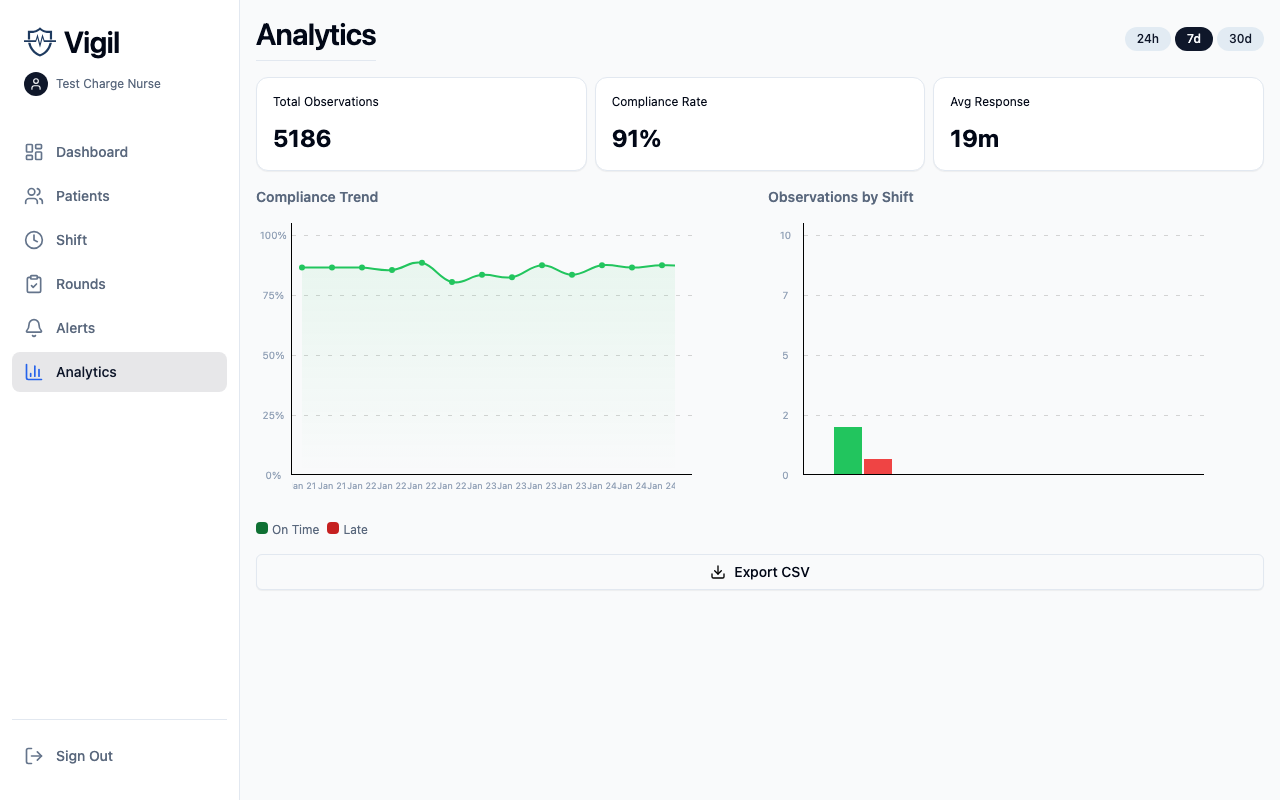Open Patients via the people icon
This screenshot has width=1280, height=800.
[33, 195]
